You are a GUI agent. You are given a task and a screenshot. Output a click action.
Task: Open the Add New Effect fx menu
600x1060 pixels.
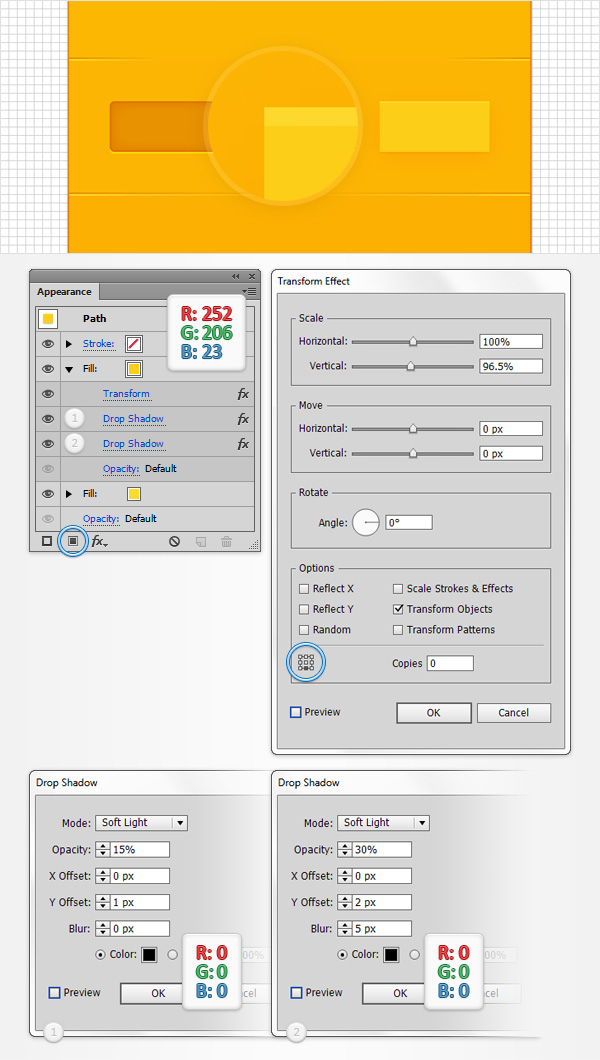99,541
